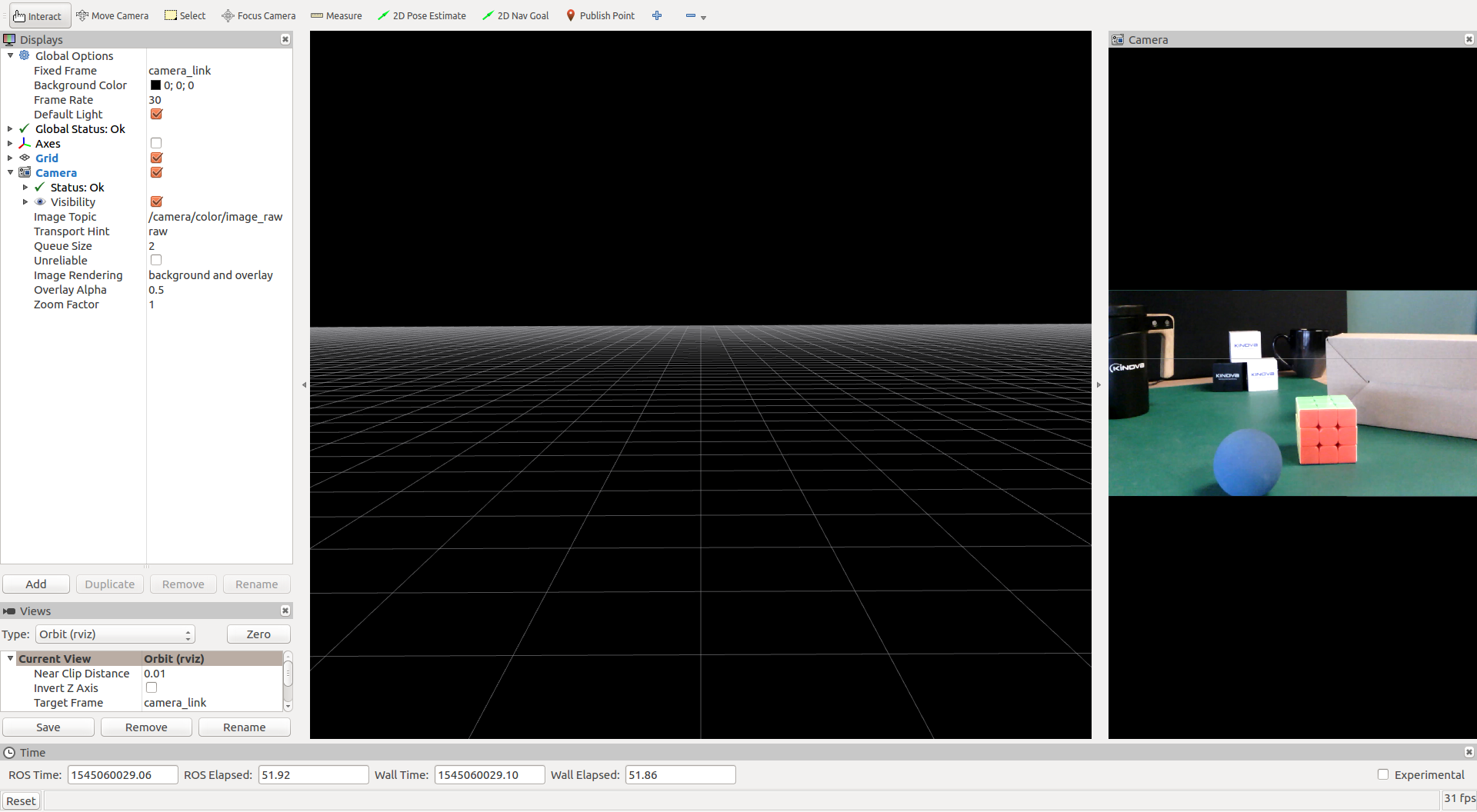The image size is (1477, 812).
Task: Select the 2D Nav Goal tool
Action: tap(515, 15)
